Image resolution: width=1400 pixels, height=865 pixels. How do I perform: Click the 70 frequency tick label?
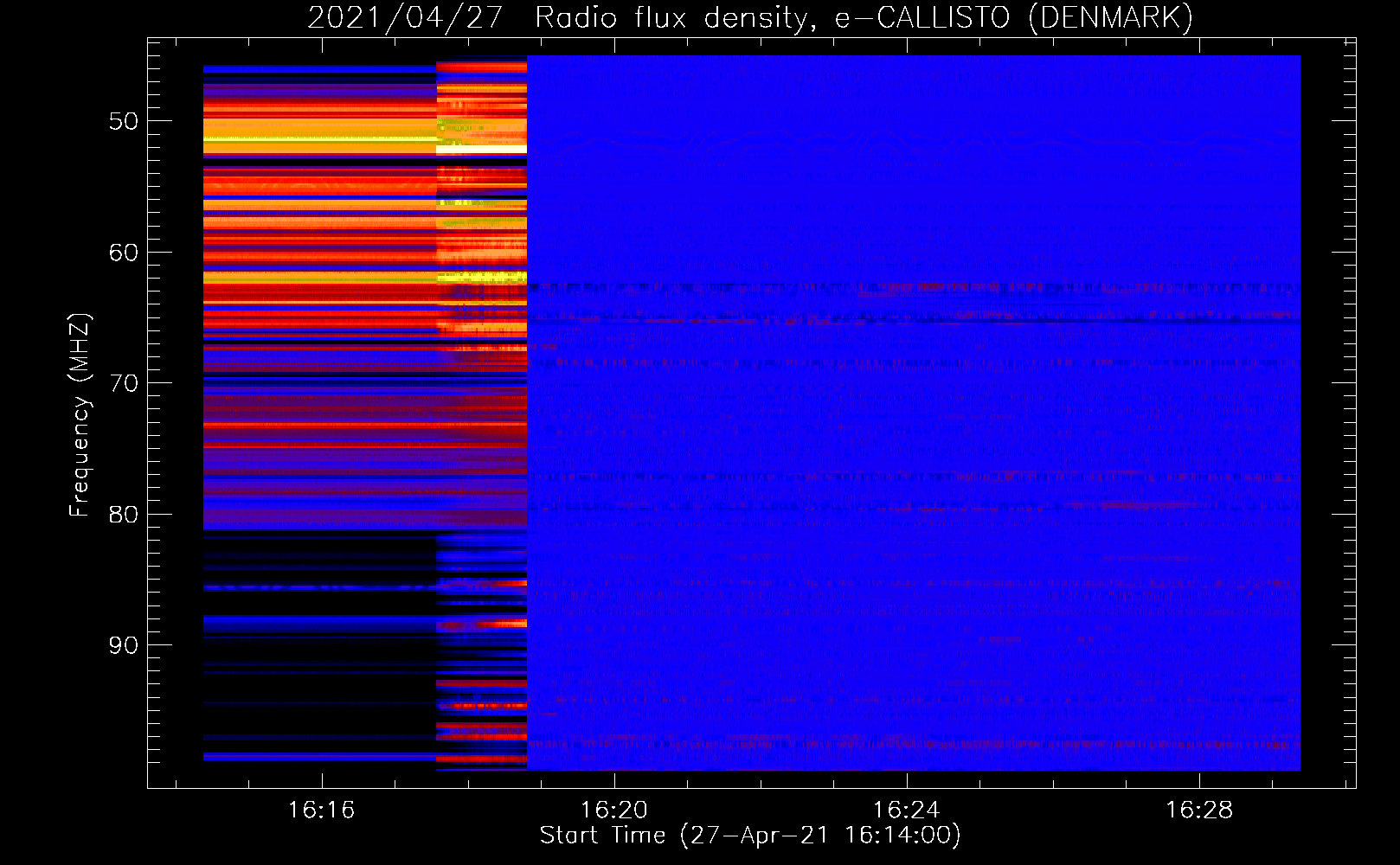point(123,383)
